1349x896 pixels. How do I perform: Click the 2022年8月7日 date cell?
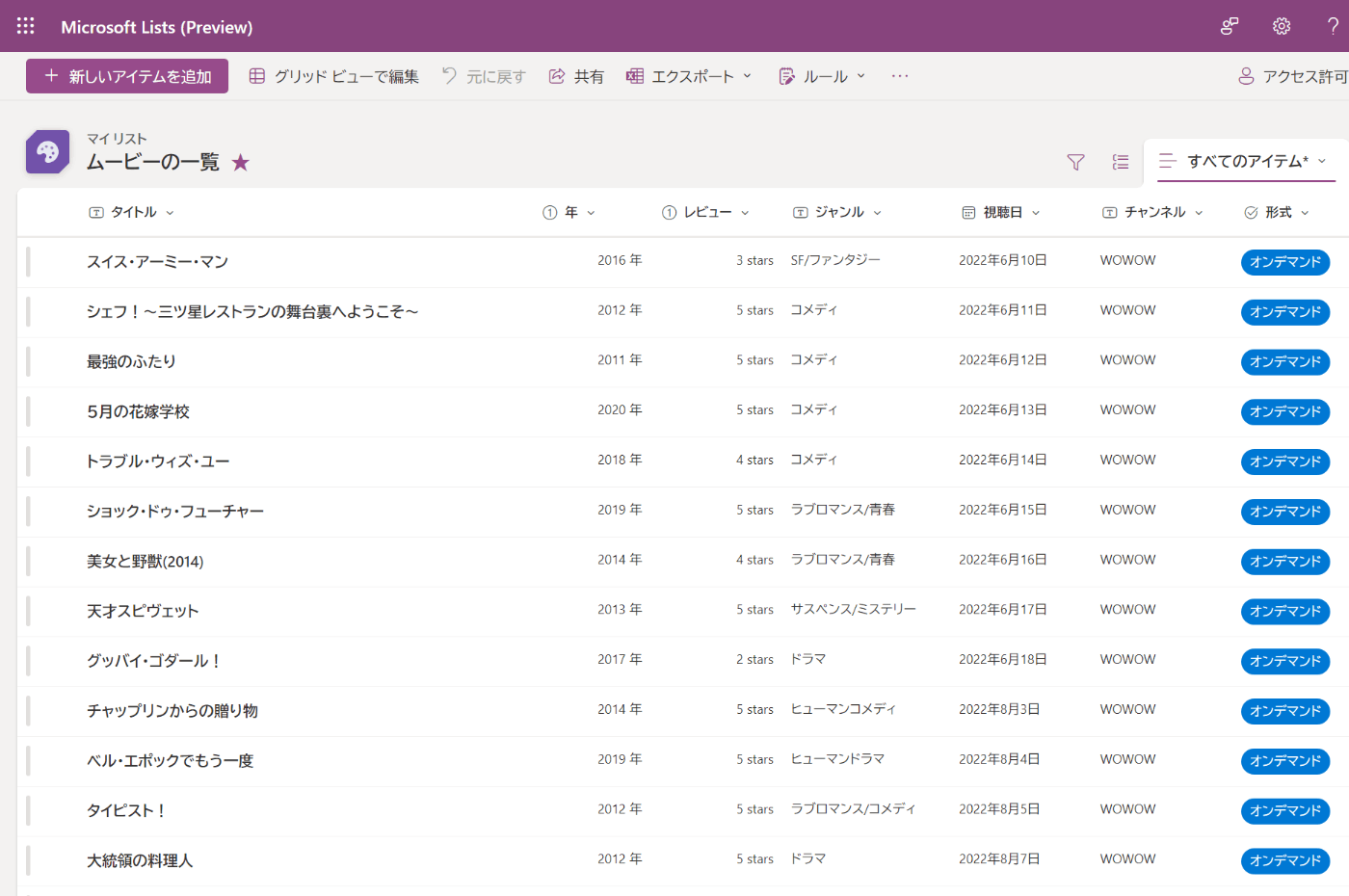999,859
